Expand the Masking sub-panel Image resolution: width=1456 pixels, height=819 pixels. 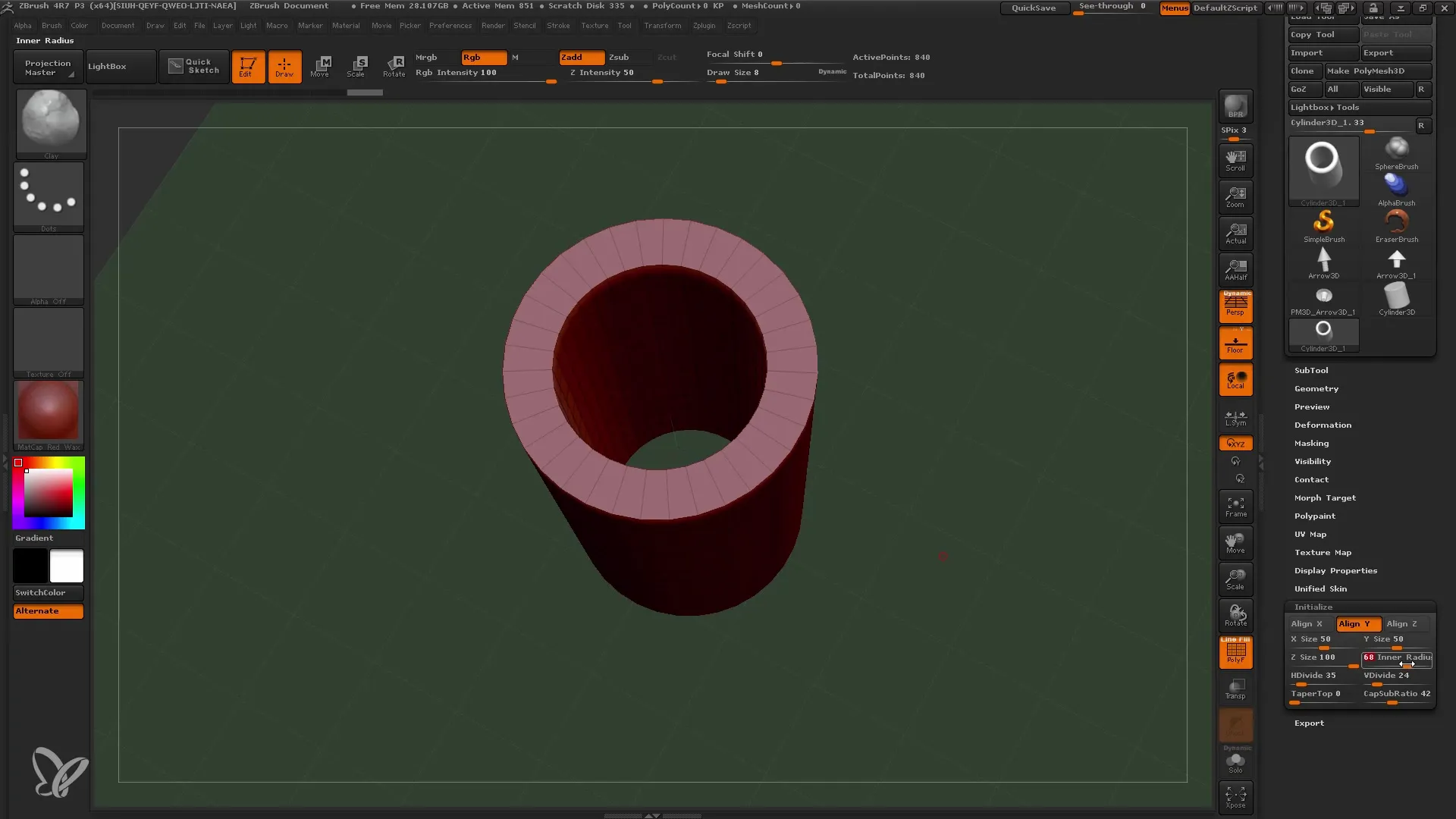click(x=1311, y=443)
